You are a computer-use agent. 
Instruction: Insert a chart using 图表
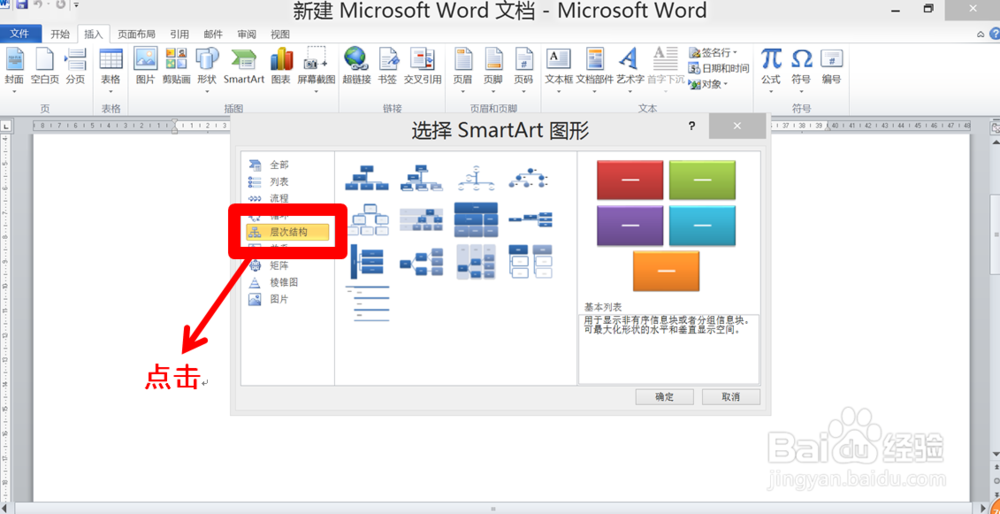point(281,67)
